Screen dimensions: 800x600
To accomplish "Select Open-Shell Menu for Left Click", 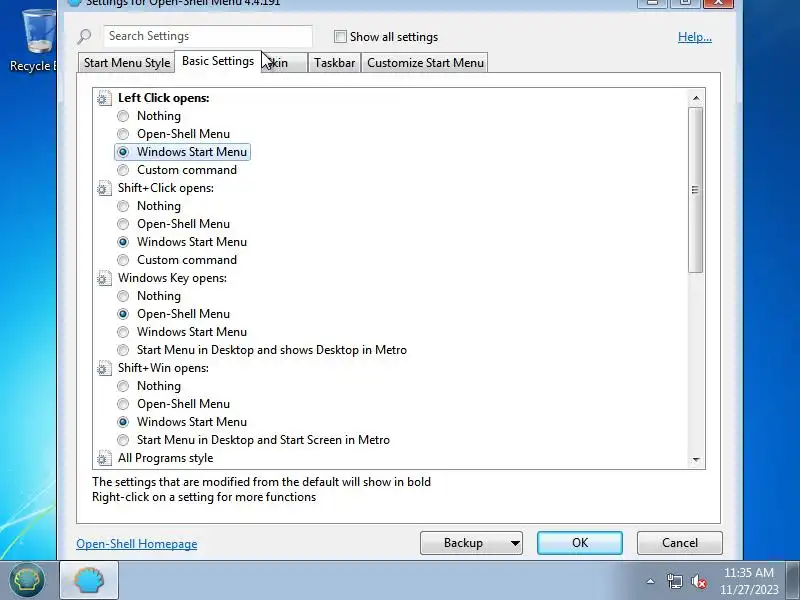I will (x=123, y=134).
